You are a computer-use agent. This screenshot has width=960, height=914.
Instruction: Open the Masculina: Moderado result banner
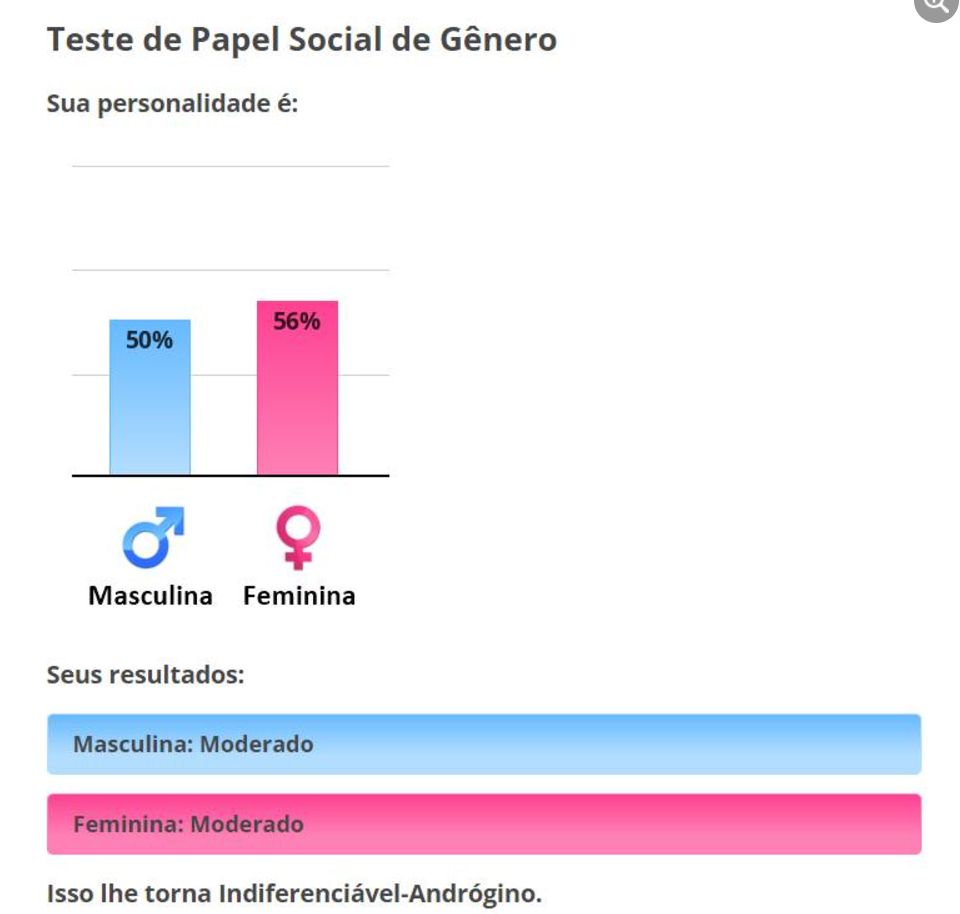484,744
